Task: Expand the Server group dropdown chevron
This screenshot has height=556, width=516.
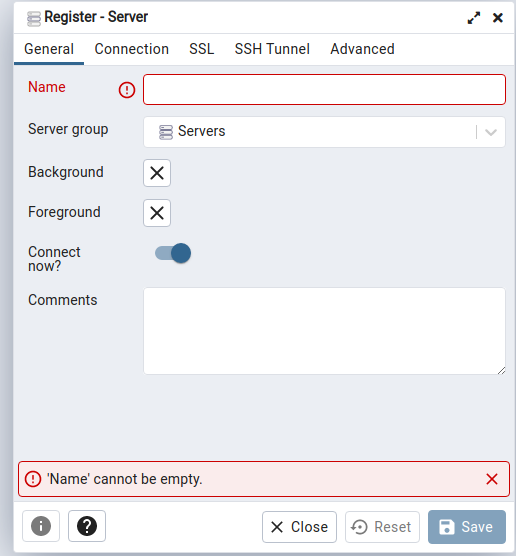Action: tap(491, 132)
